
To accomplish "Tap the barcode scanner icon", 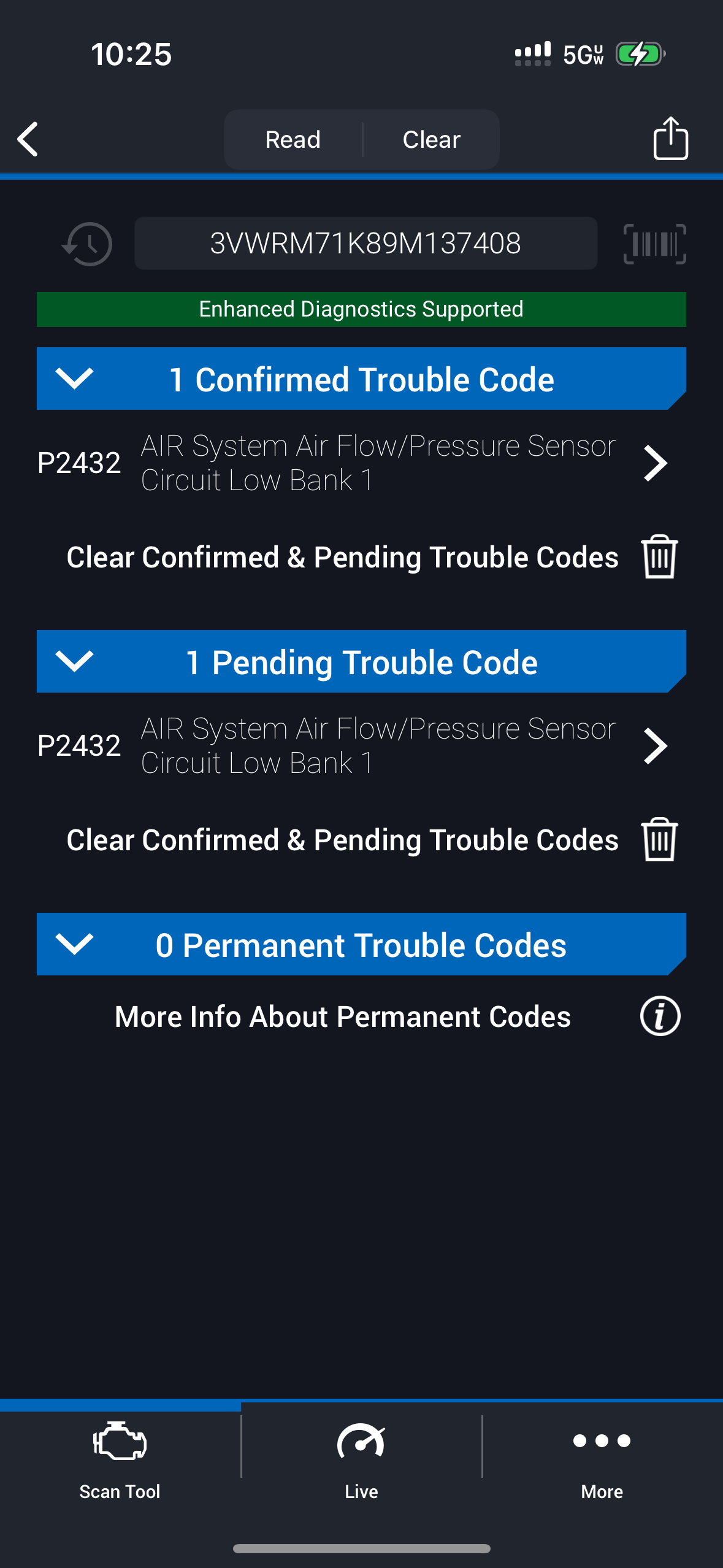I will 654,244.
